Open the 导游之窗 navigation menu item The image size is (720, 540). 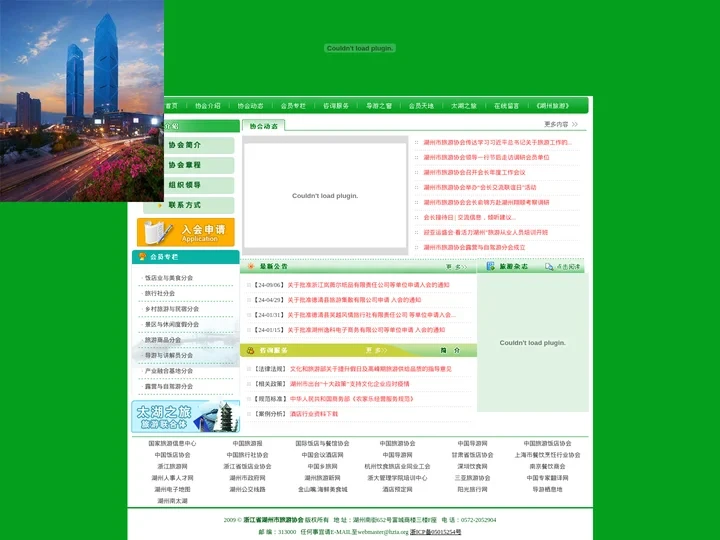click(x=379, y=106)
